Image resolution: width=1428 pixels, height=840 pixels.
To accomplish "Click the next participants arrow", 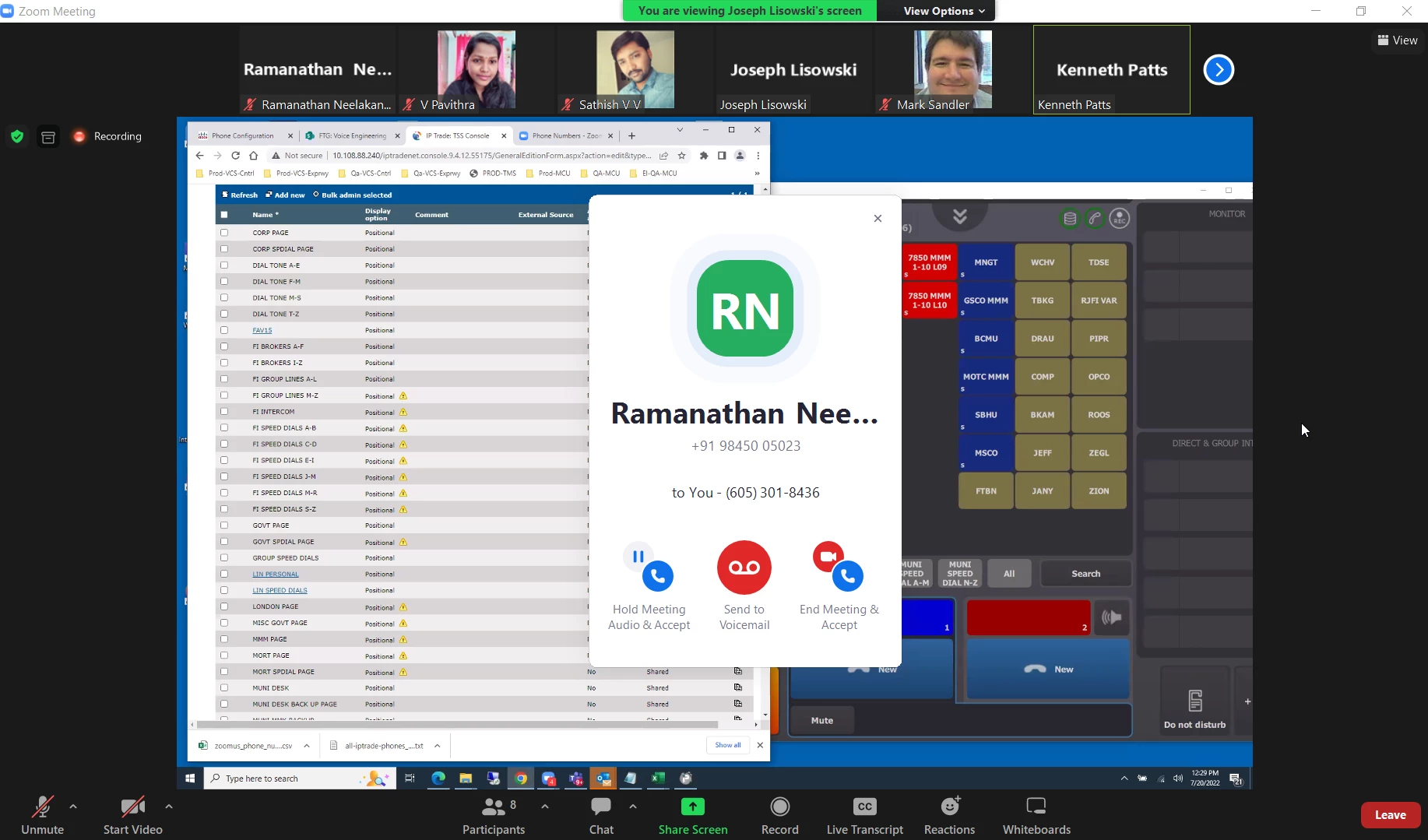I will (x=1219, y=70).
